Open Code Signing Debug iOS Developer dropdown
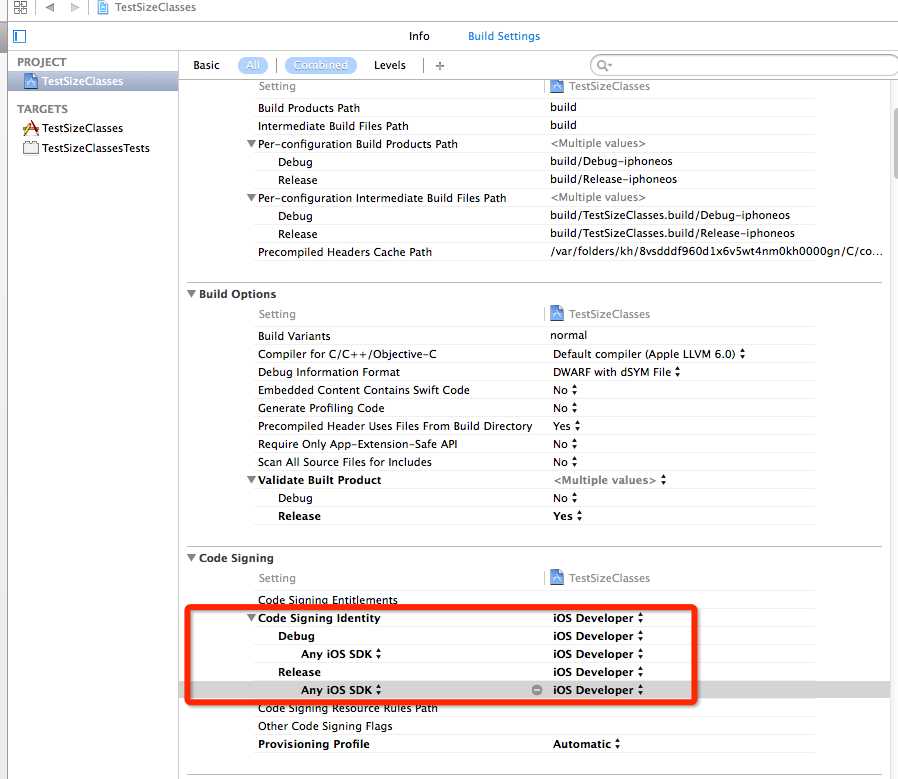 598,636
